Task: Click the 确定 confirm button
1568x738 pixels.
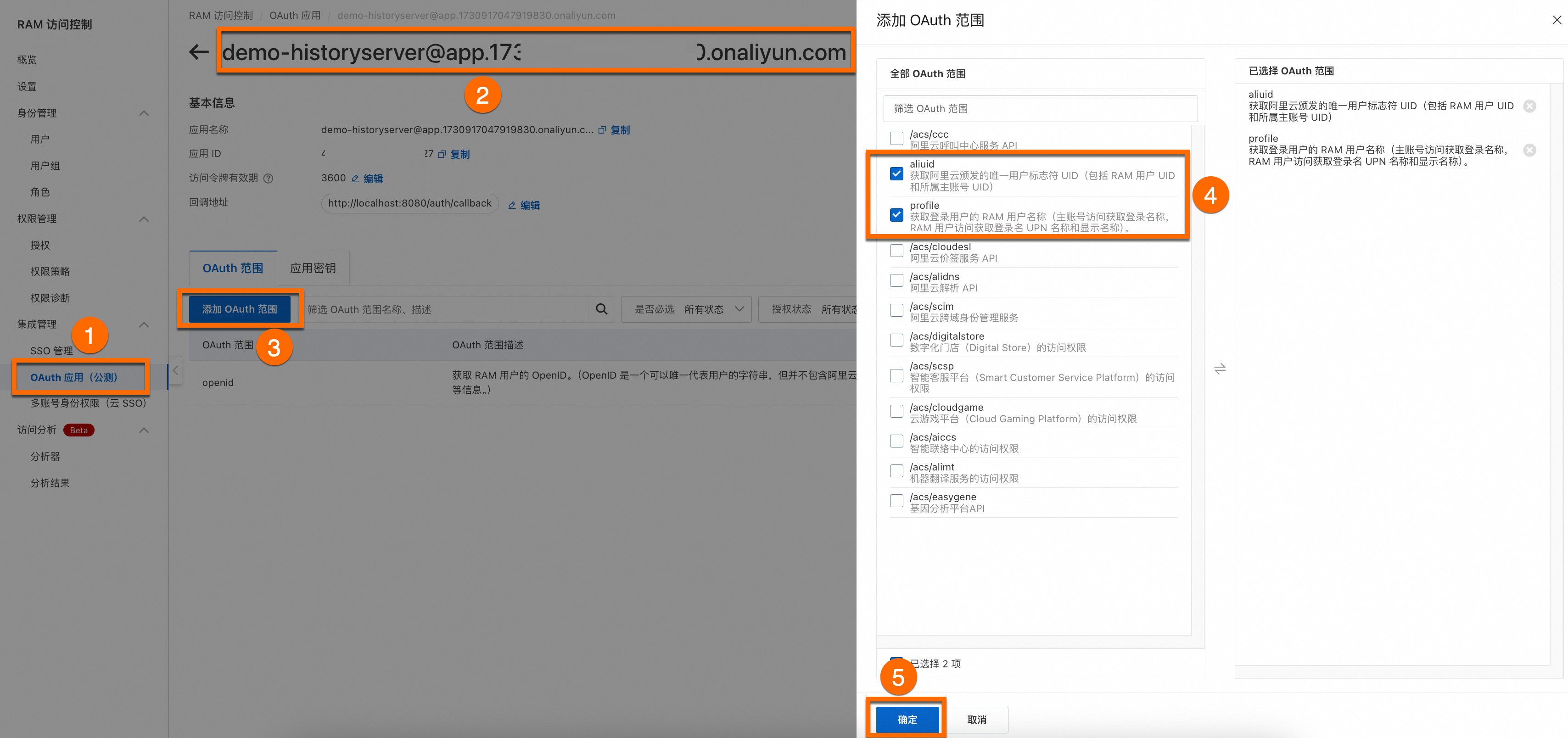Action: coord(907,720)
